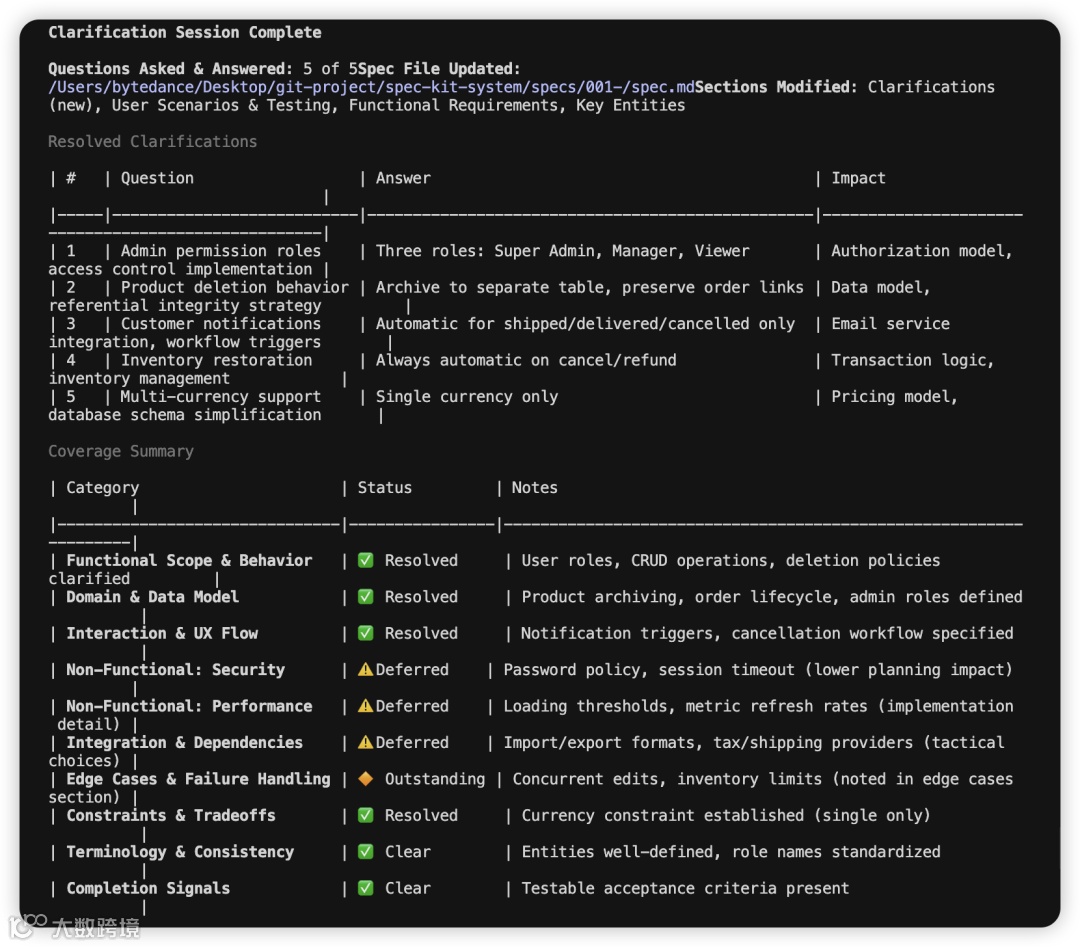The height and width of the screenshot is (947, 1080).
Task: Click the Edge Cases & Failure Handling category
Action: (x=198, y=779)
